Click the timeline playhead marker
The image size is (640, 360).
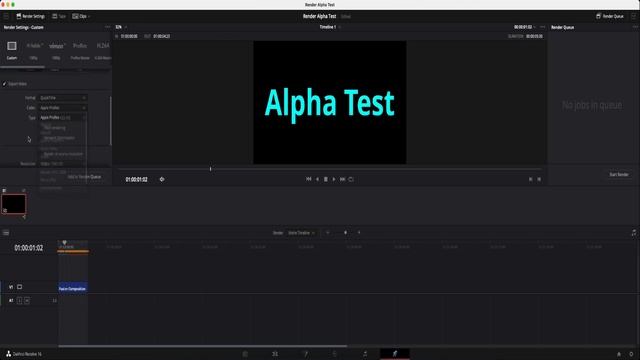(64, 242)
